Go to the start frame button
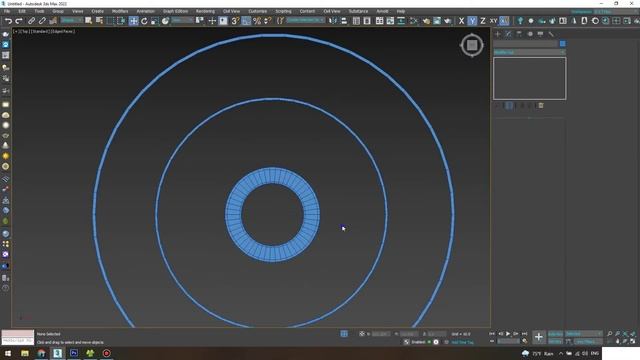640x360 pixels. 492,334
